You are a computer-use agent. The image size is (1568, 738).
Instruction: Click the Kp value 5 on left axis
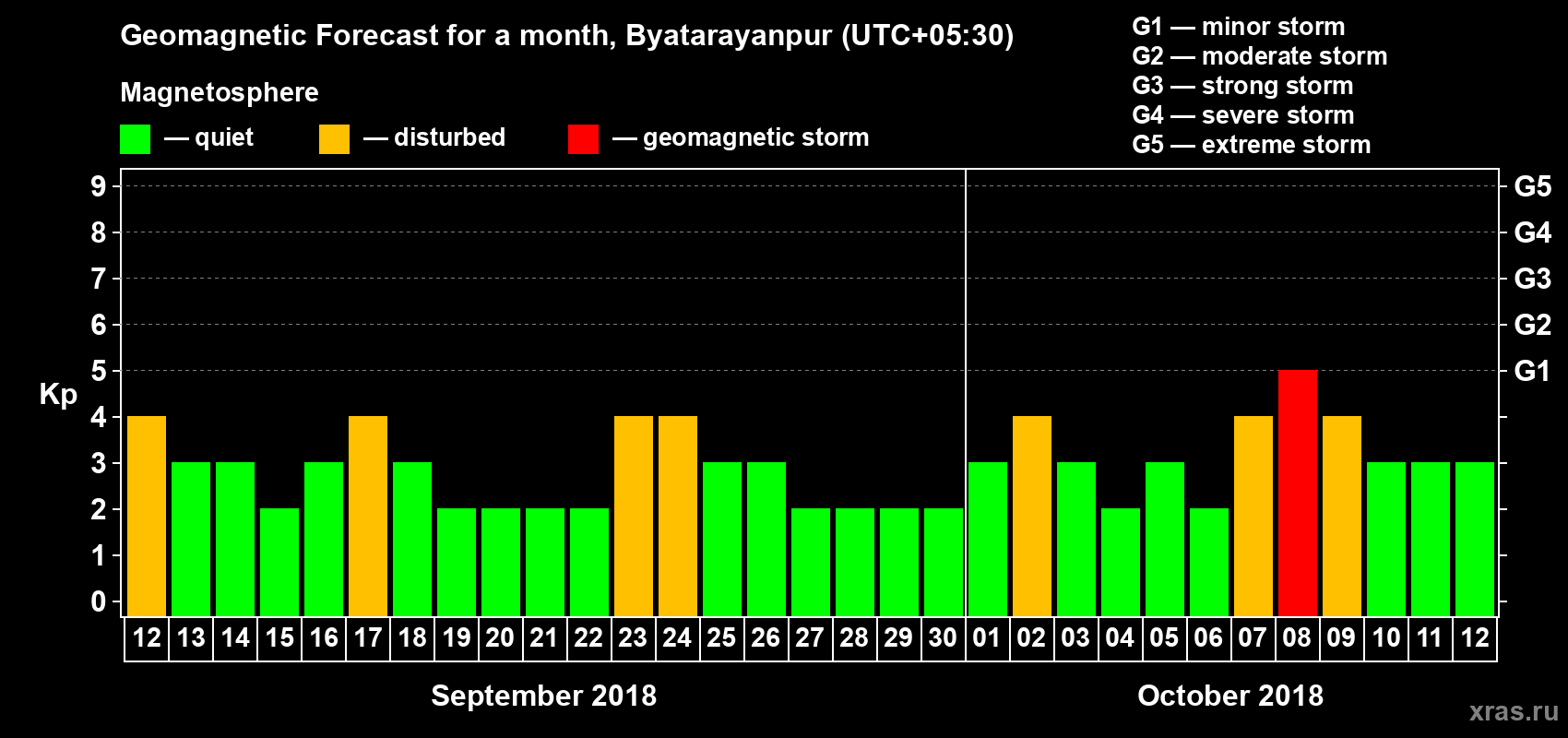(x=99, y=371)
